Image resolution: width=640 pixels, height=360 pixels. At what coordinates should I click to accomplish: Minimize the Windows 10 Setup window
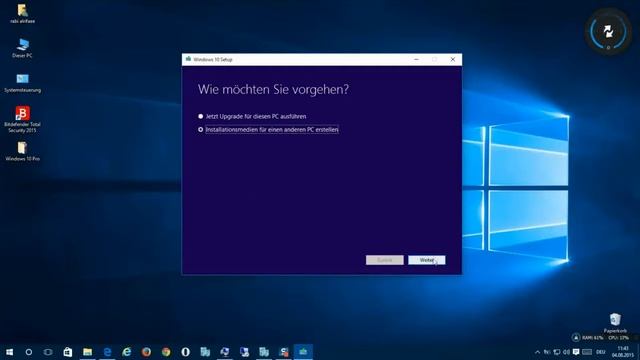coord(416,59)
